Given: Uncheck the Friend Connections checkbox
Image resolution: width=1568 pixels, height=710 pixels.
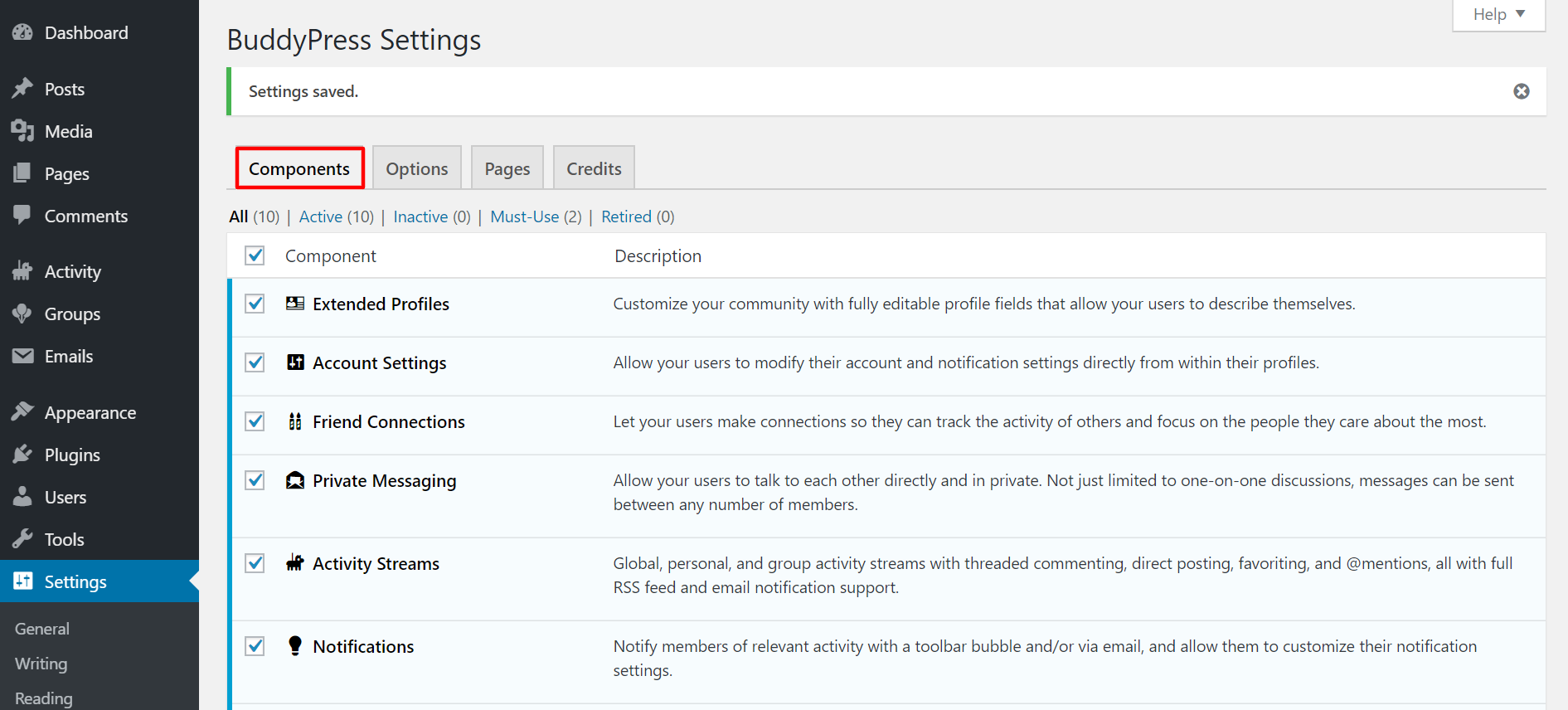Looking at the screenshot, I should [x=255, y=421].
